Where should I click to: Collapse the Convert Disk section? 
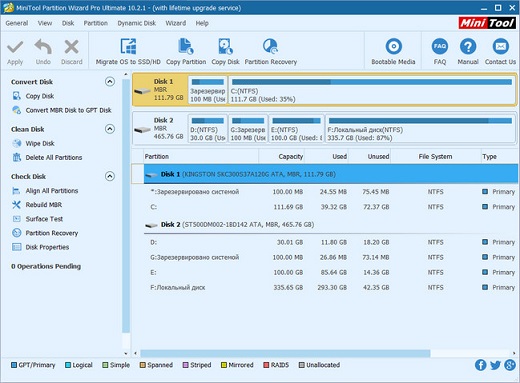110,82
